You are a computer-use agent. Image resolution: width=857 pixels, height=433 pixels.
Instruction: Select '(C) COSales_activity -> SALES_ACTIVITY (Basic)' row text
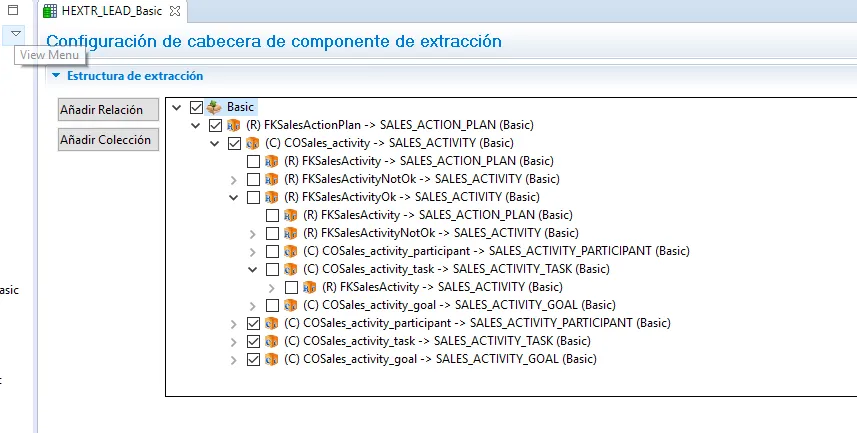(x=389, y=143)
